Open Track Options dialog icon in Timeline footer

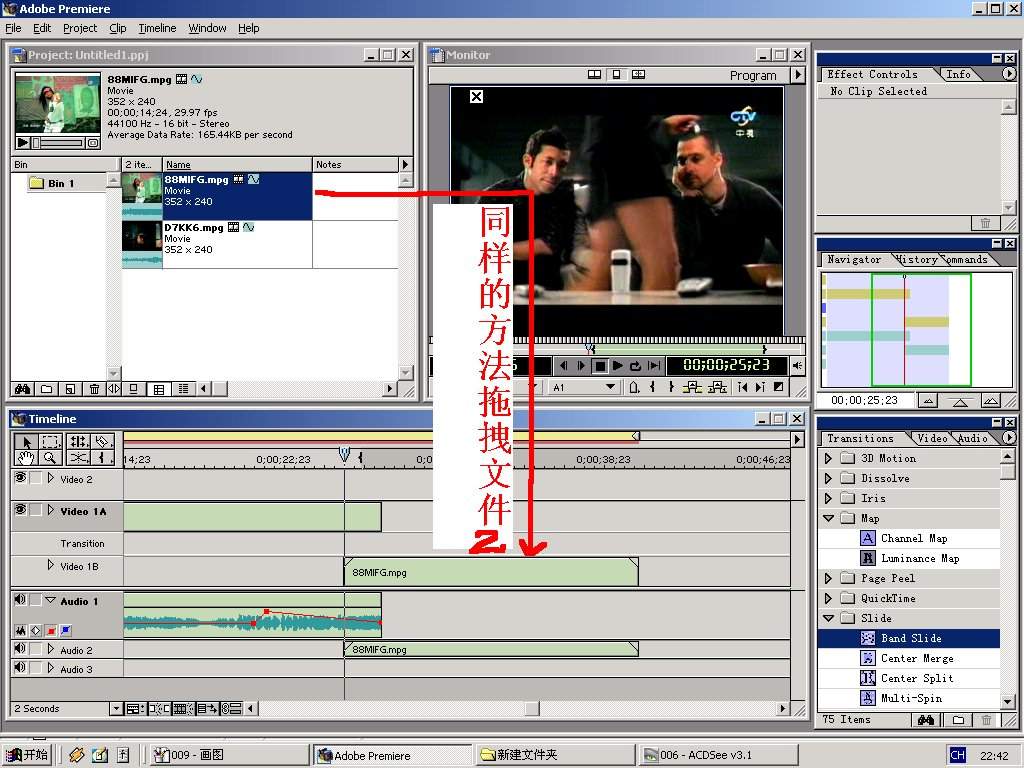click(134, 709)
